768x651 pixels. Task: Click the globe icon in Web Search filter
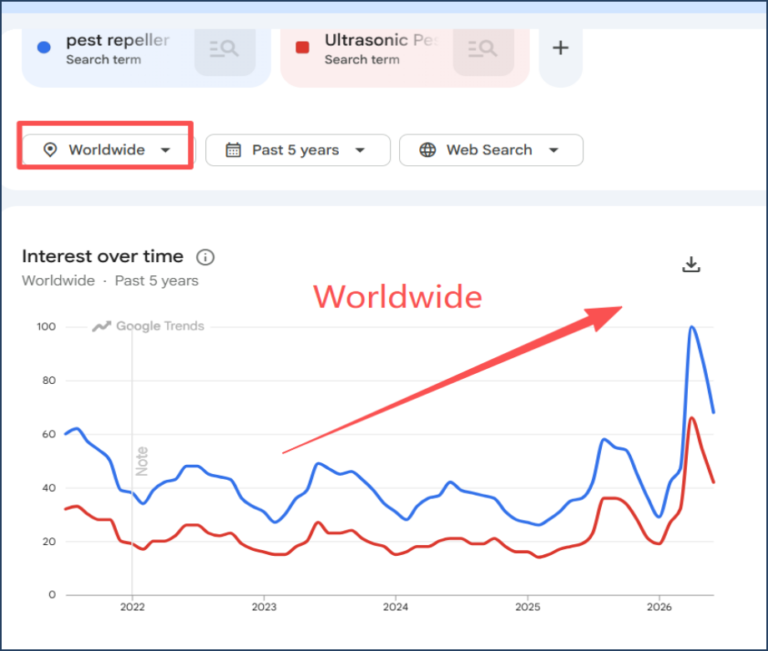tap(428, 150)
